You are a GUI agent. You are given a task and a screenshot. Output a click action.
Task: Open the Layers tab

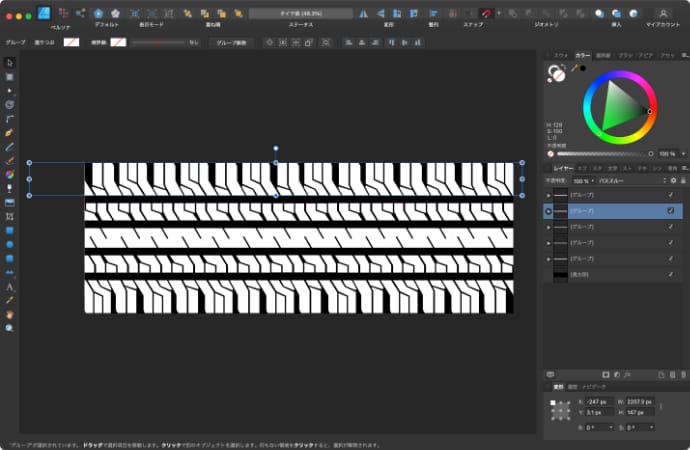pyautogui.click(x=564, y=169)
